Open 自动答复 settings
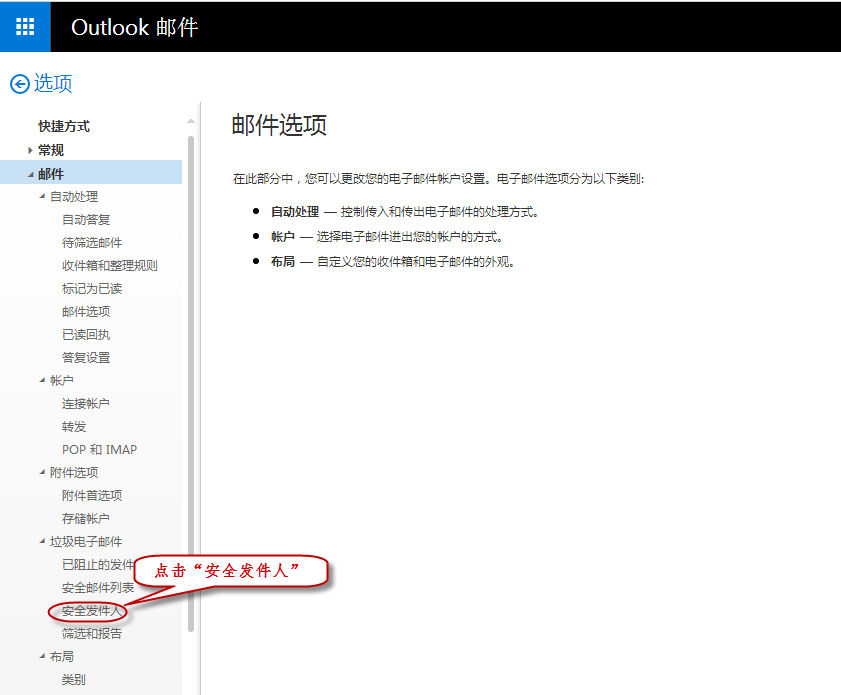This screenshot has height=695, width=841. tap(86, 220)
